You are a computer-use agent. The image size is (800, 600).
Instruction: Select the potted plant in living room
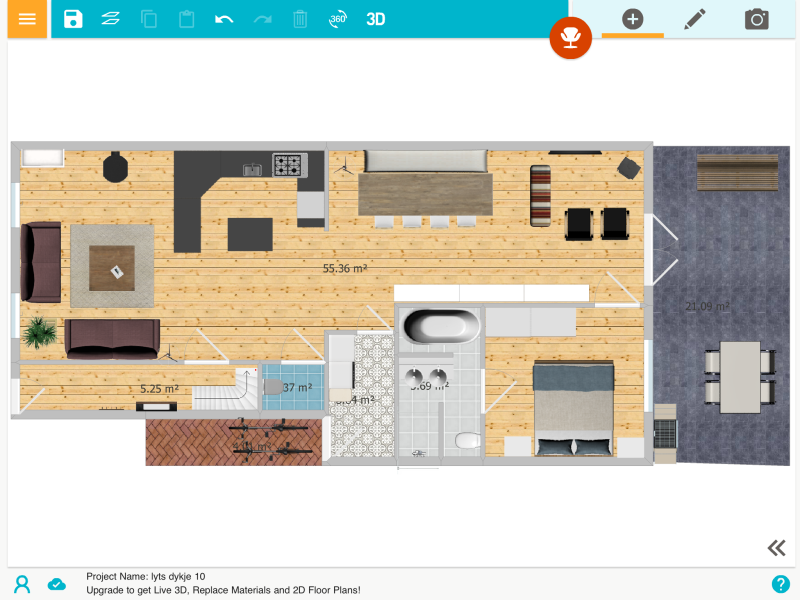[39, 332]
